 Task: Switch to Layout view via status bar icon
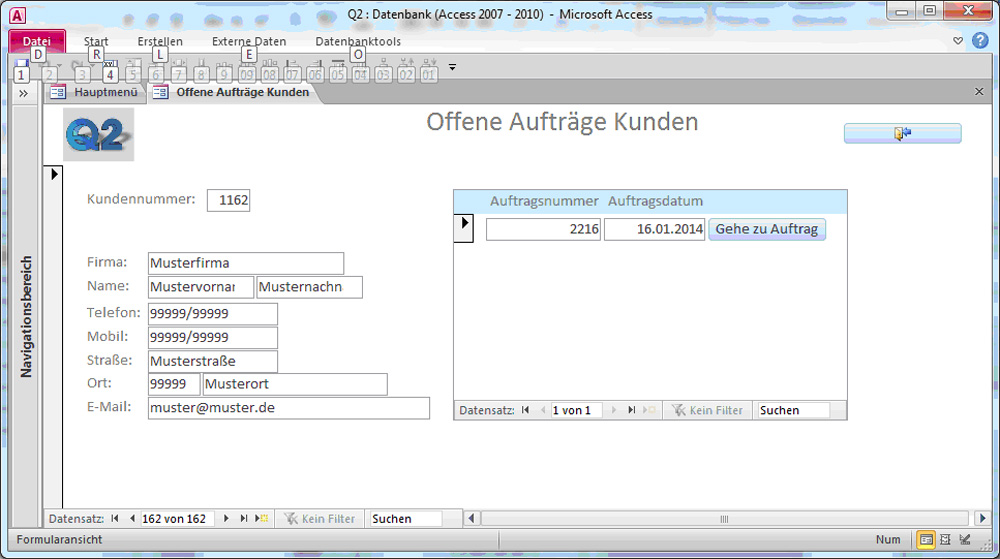tap(946, 540)
